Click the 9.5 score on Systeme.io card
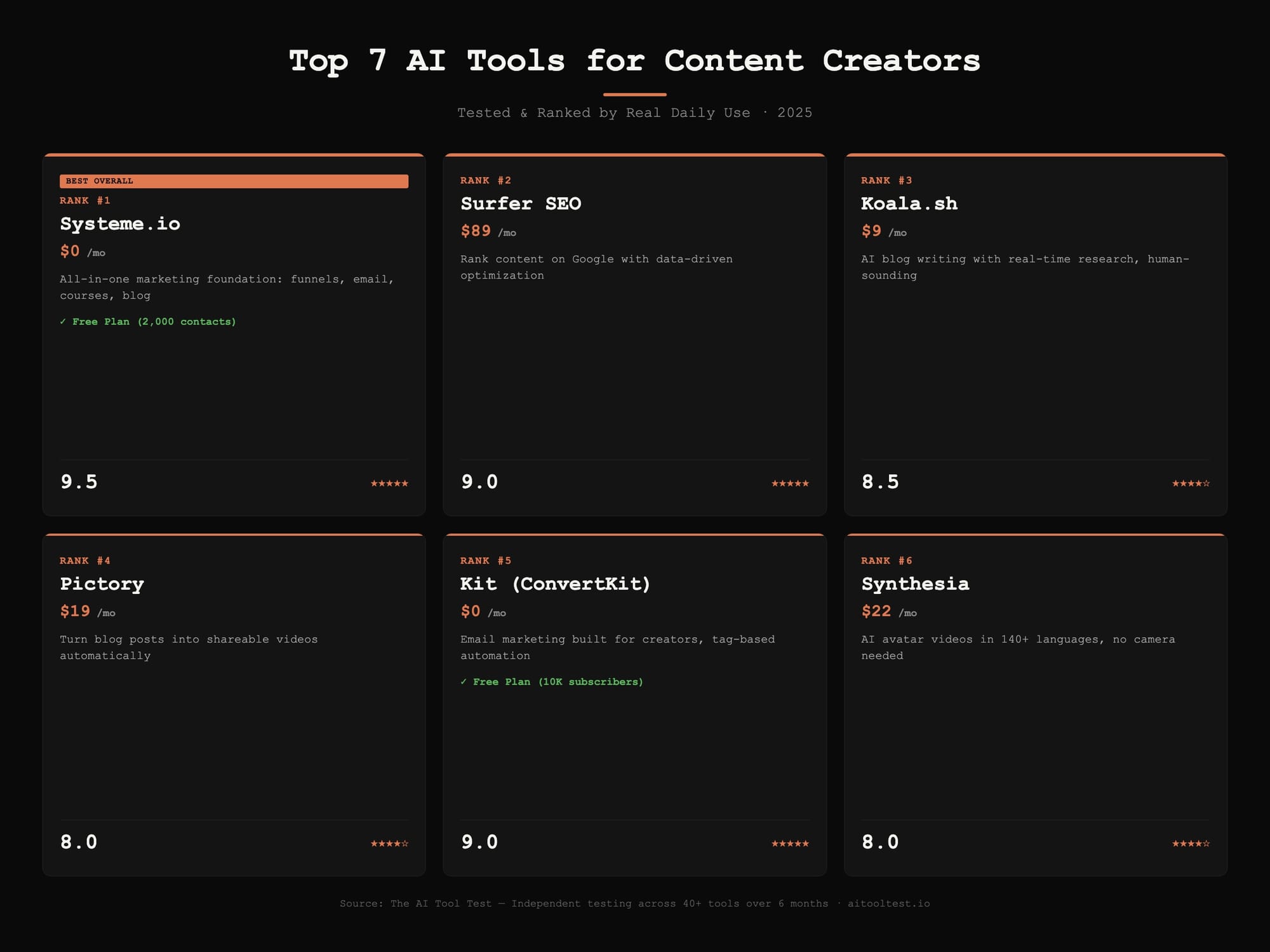1270x952 pixels. [79, 482]
